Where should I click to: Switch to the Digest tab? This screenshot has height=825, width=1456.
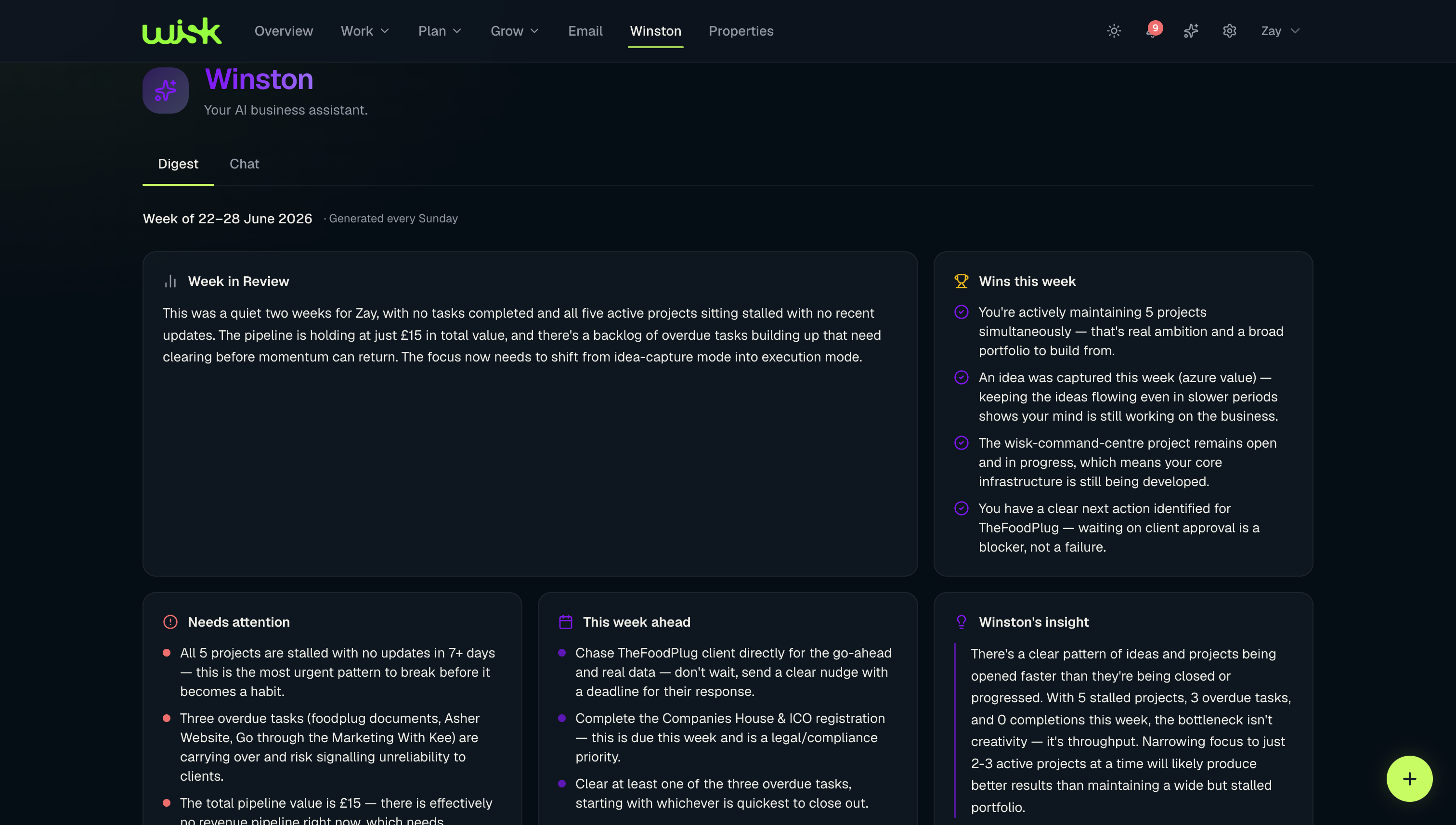coord(178,164)
